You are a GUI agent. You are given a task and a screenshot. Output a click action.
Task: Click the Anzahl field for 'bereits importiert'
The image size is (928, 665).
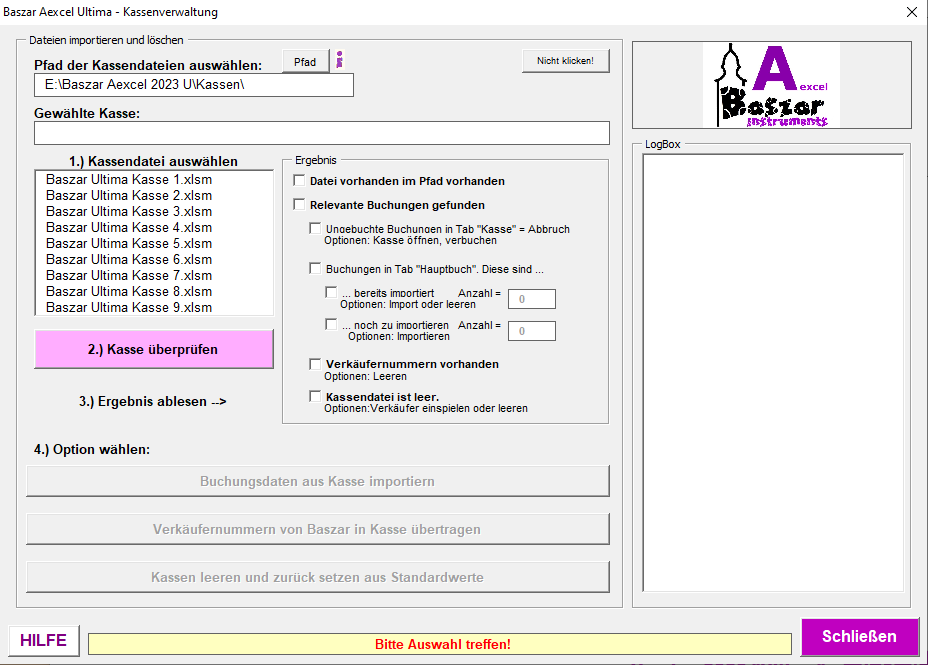pyautogui.click(x=531, y=299)
